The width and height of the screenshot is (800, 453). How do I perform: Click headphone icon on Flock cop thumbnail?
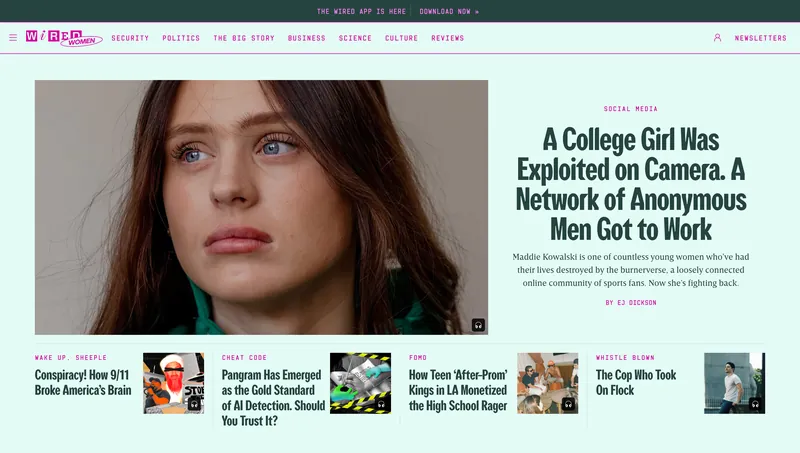point(755,404)
